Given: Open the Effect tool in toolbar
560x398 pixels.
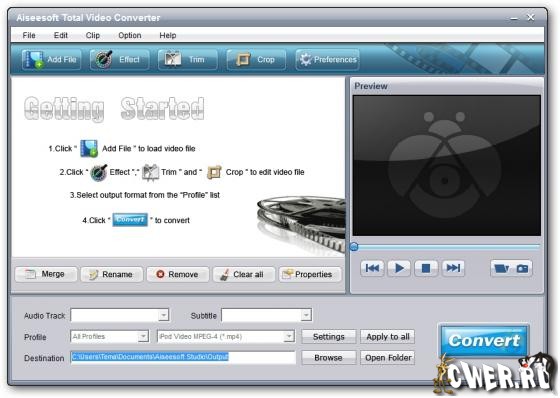Looking at the screenshot, I should click(x=119, y=59).
